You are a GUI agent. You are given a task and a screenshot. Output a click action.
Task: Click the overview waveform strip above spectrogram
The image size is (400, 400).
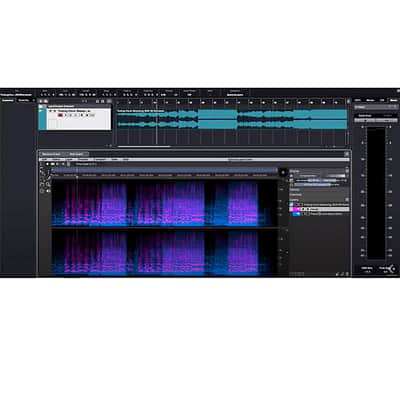point(164,170)
